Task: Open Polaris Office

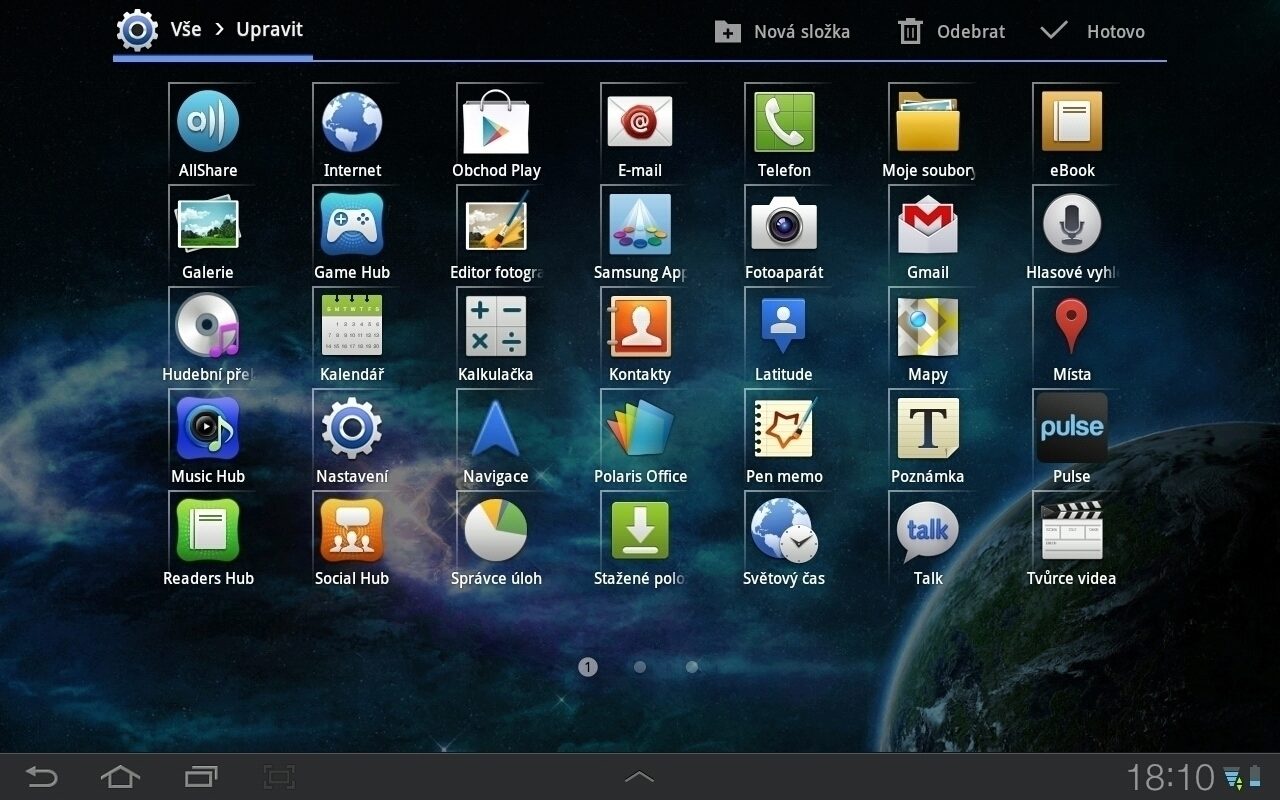Action: [x=640, y=428]
